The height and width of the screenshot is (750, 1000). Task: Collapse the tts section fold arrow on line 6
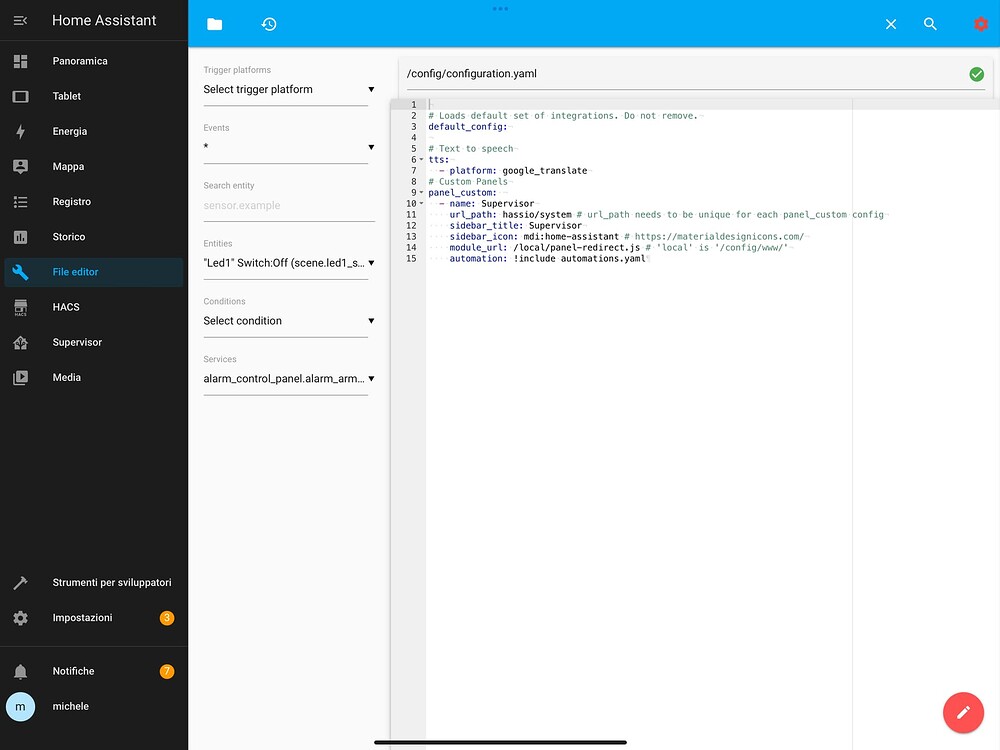tap(420, 158)
